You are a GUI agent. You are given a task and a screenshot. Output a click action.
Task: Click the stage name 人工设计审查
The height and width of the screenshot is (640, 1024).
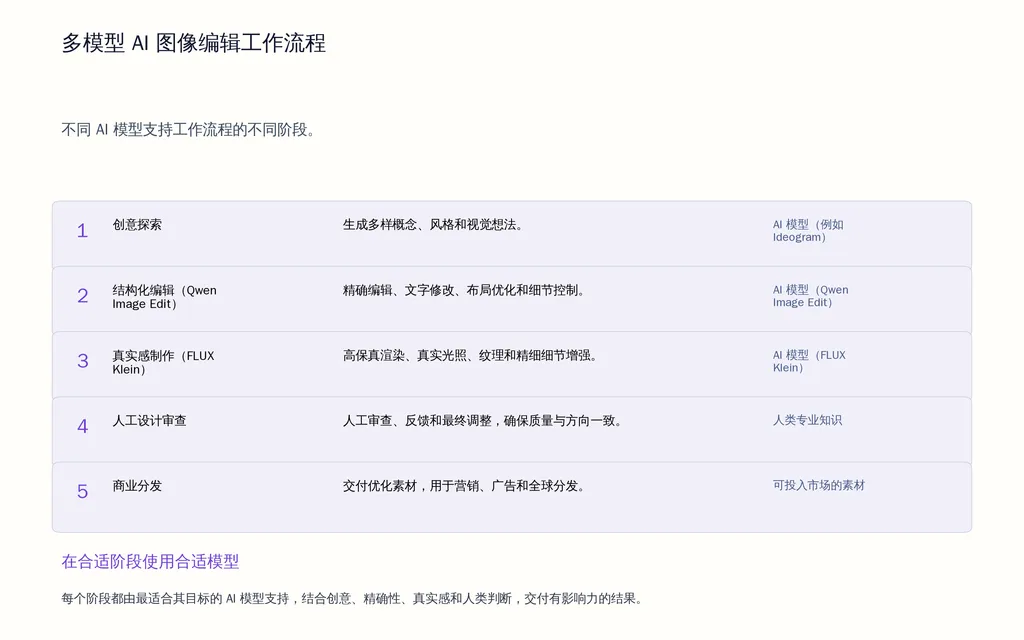(150, 421)
